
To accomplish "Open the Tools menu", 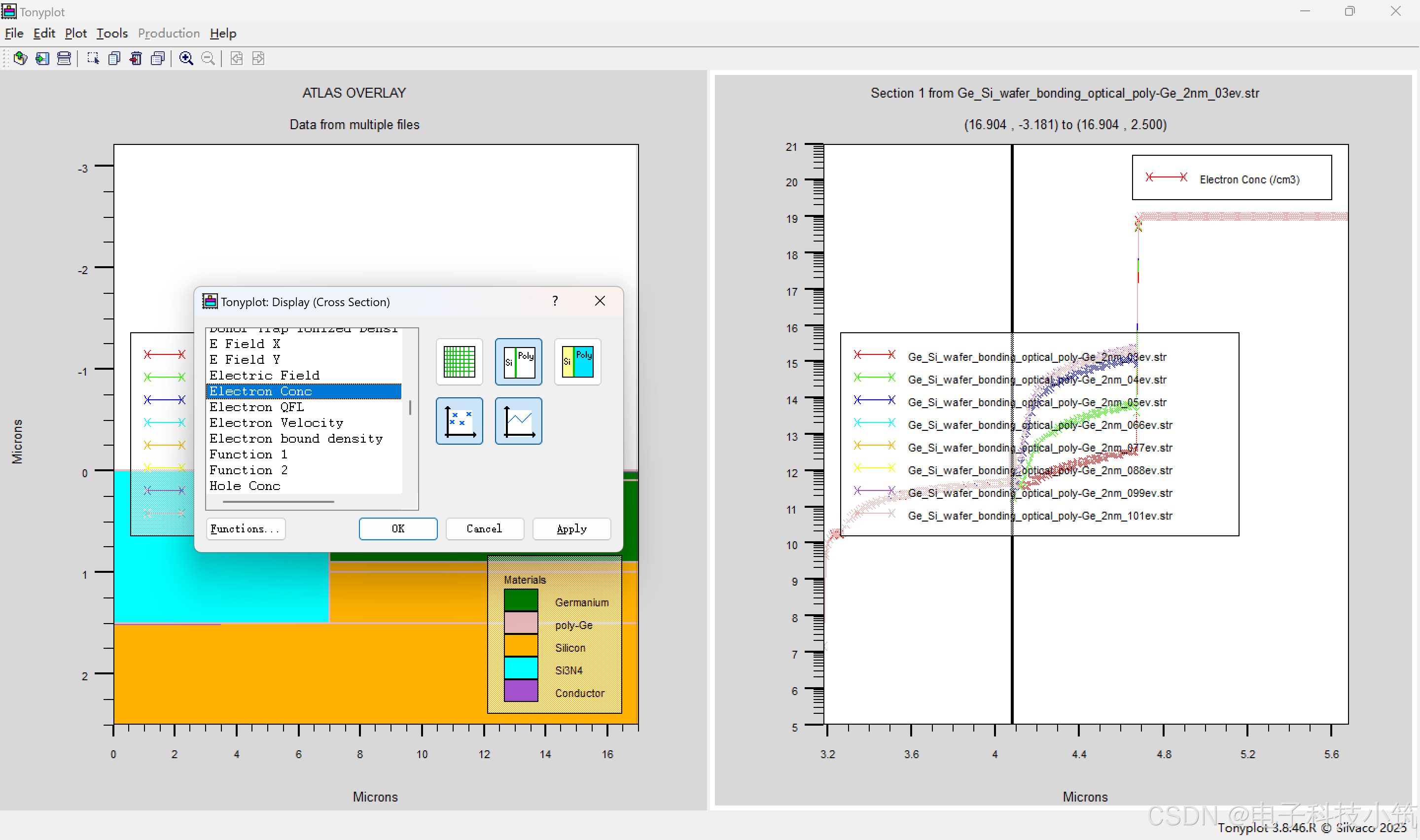I will (x=112, y=34).
